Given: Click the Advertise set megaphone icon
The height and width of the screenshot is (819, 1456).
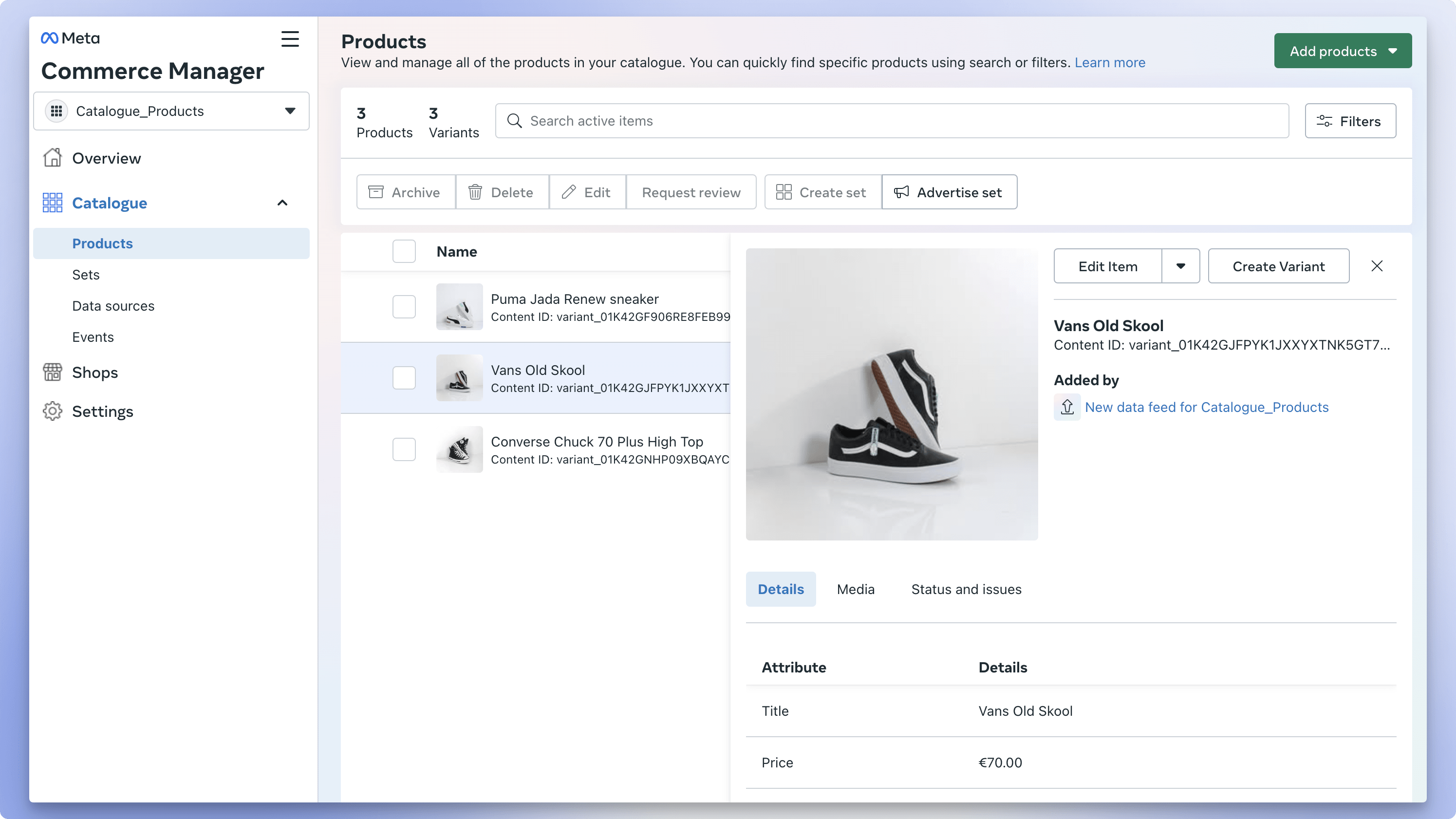Looking at the screenshot, I should [901, 192].
